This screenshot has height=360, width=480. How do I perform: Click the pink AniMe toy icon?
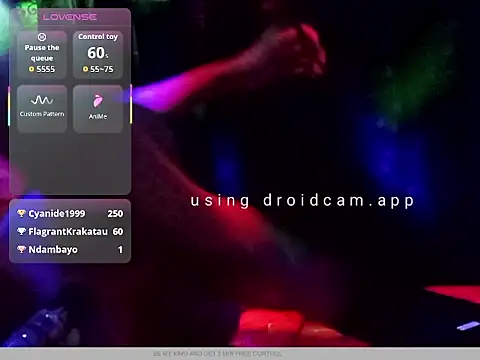(x=98, y=101)
